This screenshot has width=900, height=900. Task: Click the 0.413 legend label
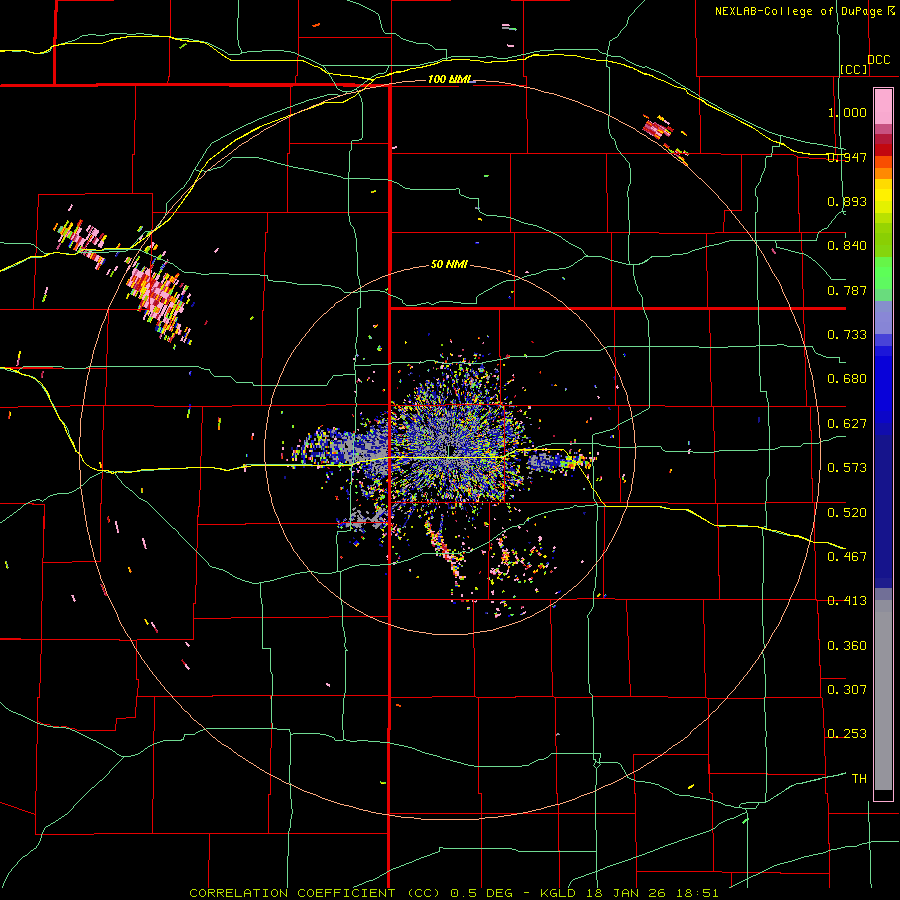point(847,601)
